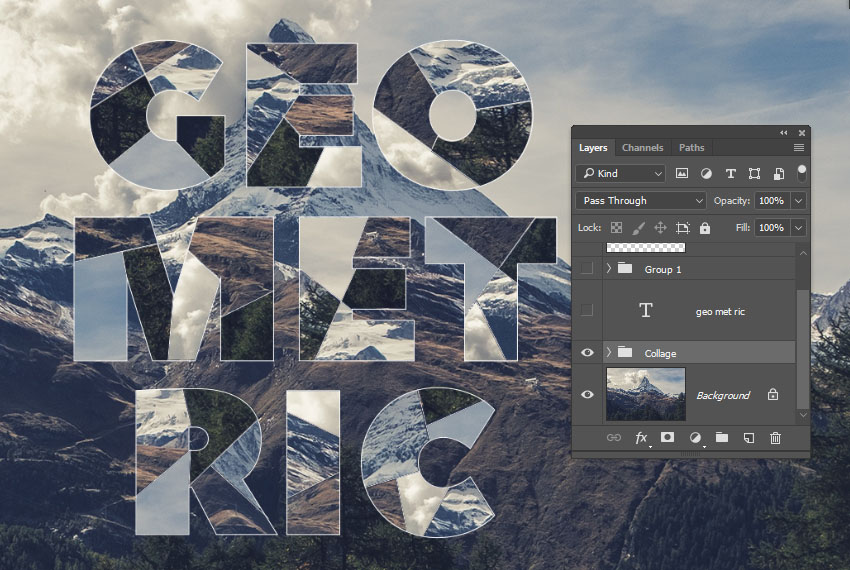Add a layer mask
850x570 pixels.
667,438
